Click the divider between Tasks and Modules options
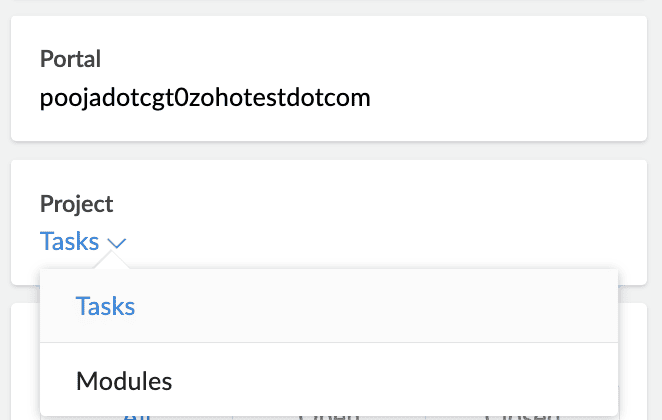 tap(329, 343)
